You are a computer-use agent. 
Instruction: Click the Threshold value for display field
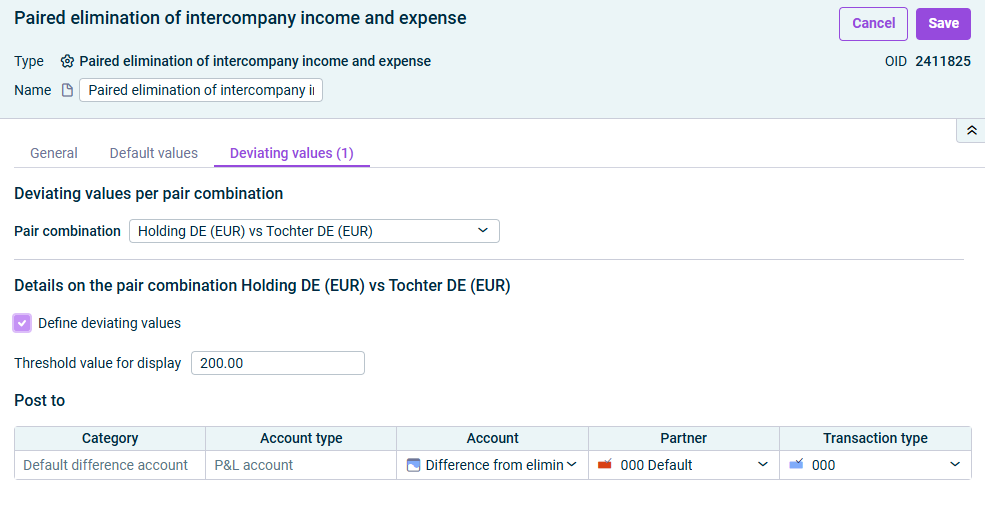(x=278, y=363)
